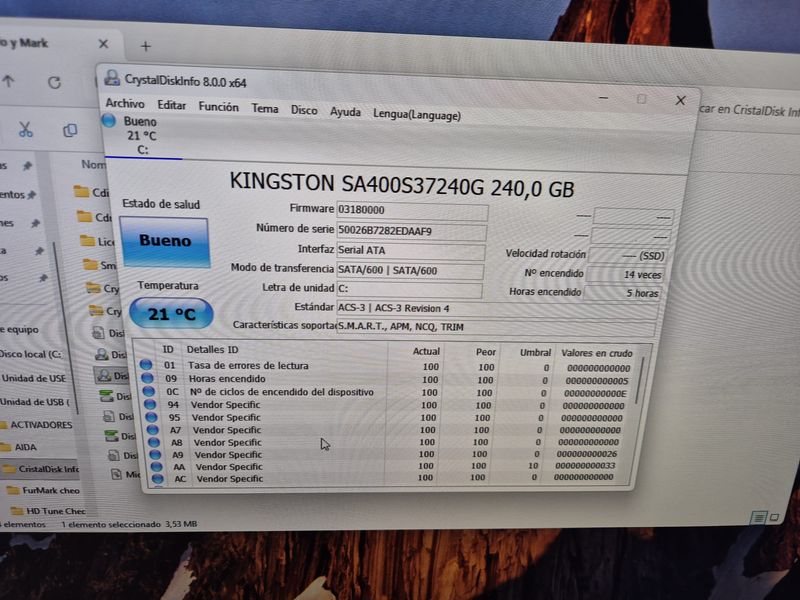800x600 pixels.
Task: Click the Velocidad rotación value (SSD)
Action: [x=627, y=255]
